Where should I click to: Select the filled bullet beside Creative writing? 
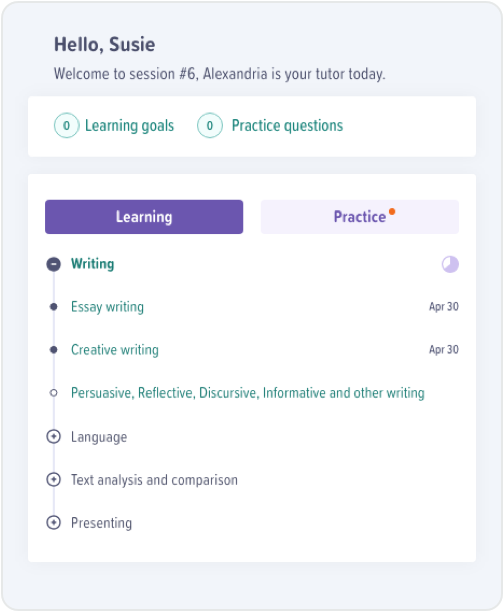point(54,350)
